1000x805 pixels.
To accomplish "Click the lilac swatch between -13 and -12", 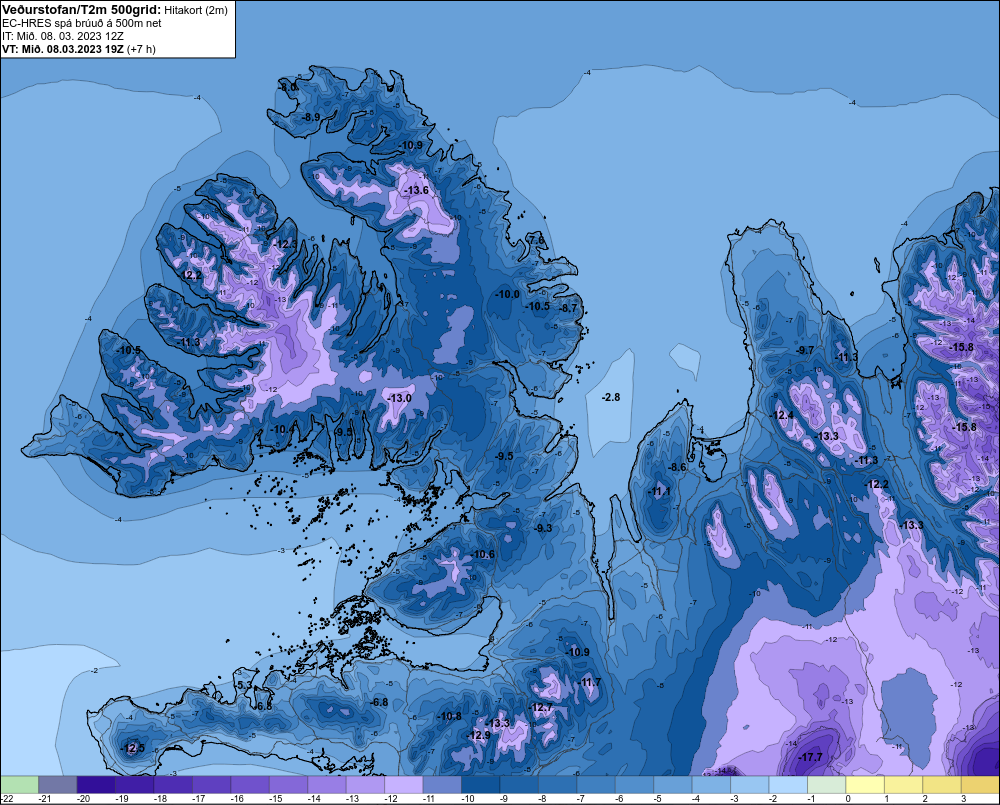I will pos(365,784).
